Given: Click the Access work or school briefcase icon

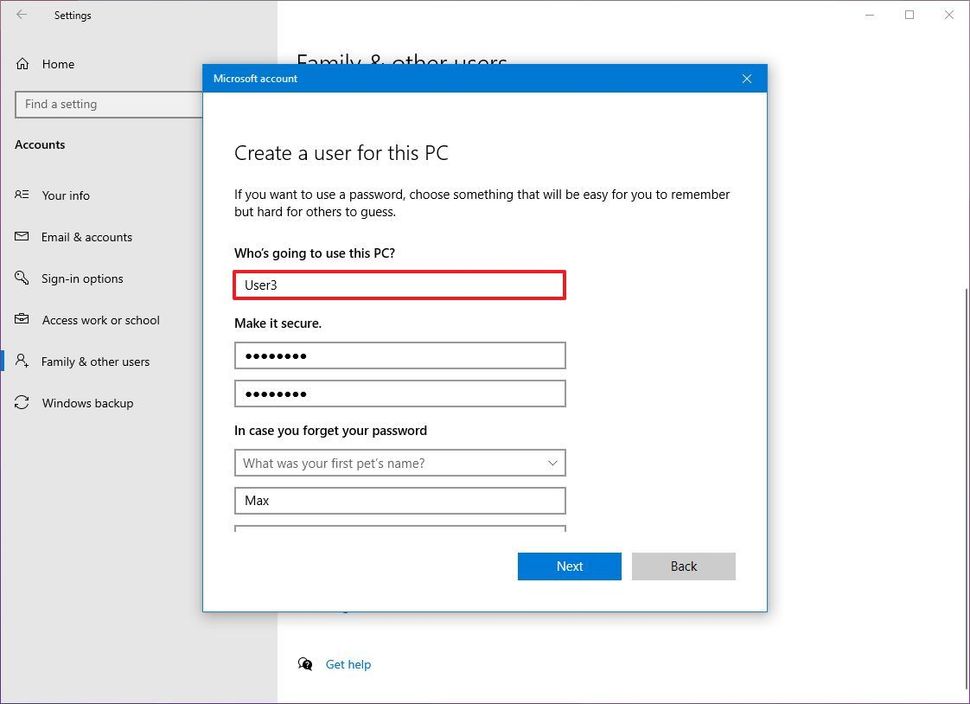Looking at the screenshot, I should pyautogui.click(x=22, y=320).
